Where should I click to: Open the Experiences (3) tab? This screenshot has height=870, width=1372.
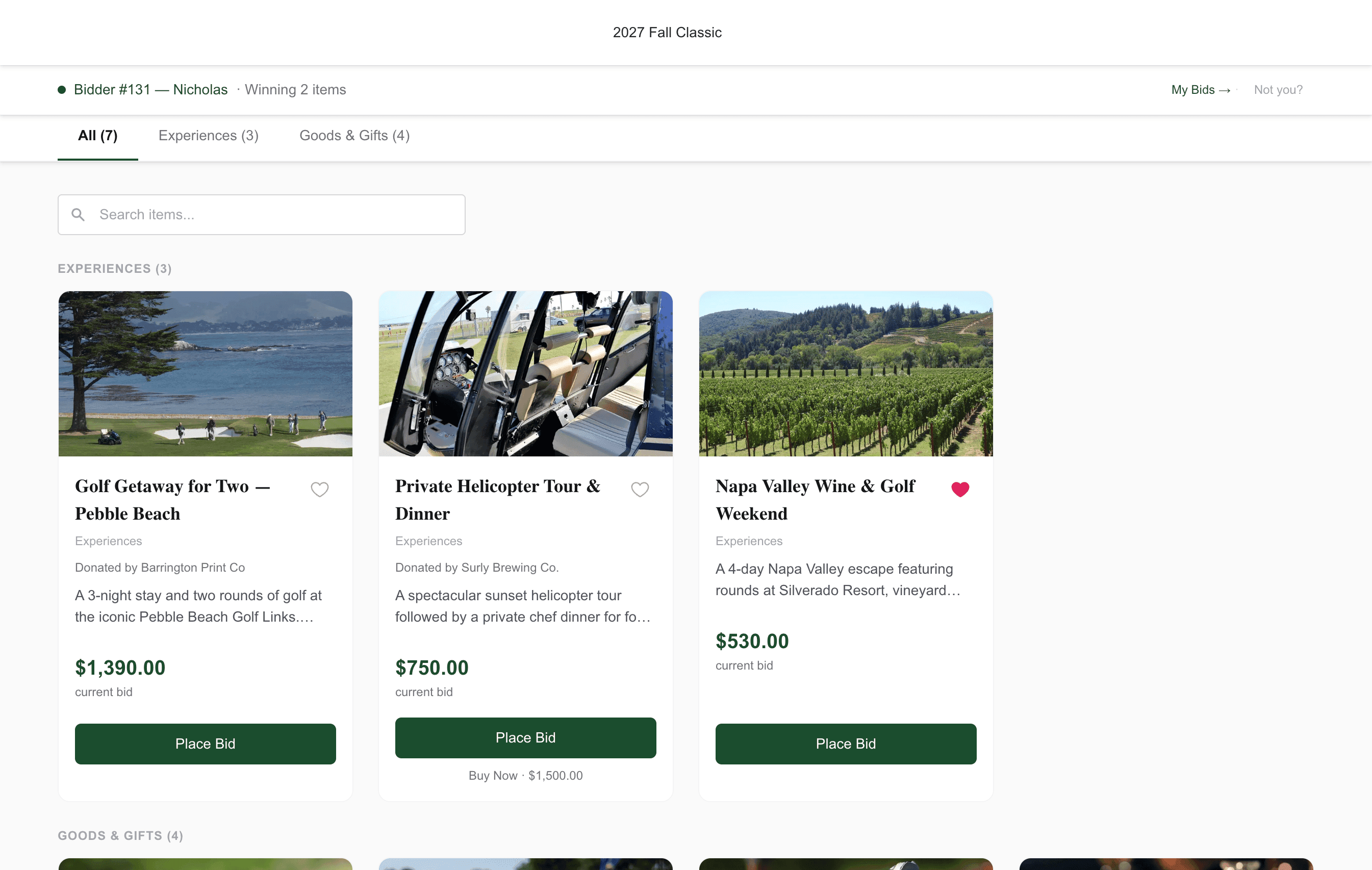click(209, 136)
